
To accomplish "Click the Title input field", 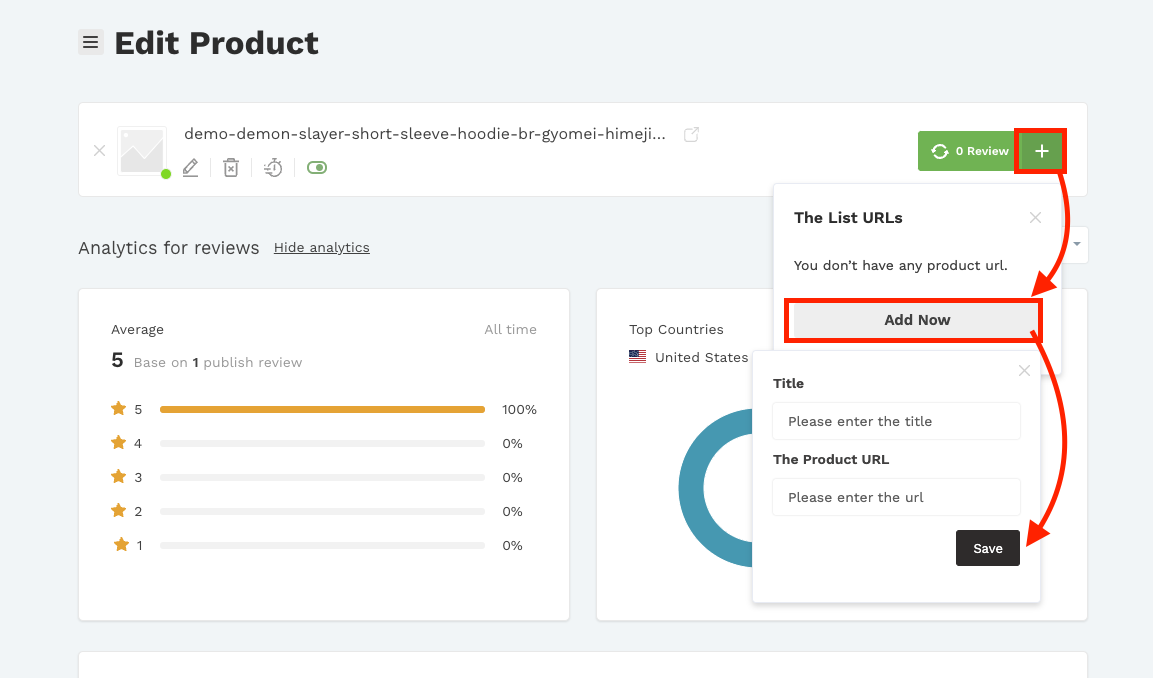I will (x=896, y=421).
